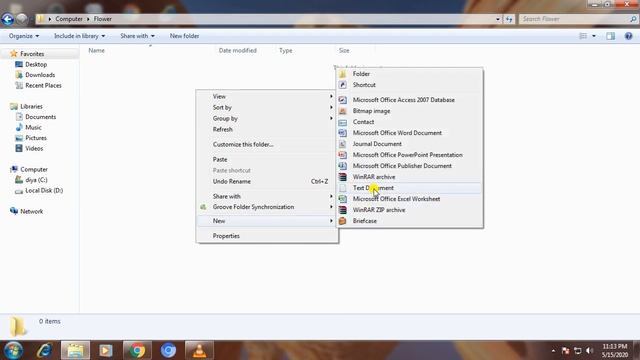Viewport: 640px width, 360px height.
Task: Launch Internet Explorer from taskbar
Action: pos(44,350)
